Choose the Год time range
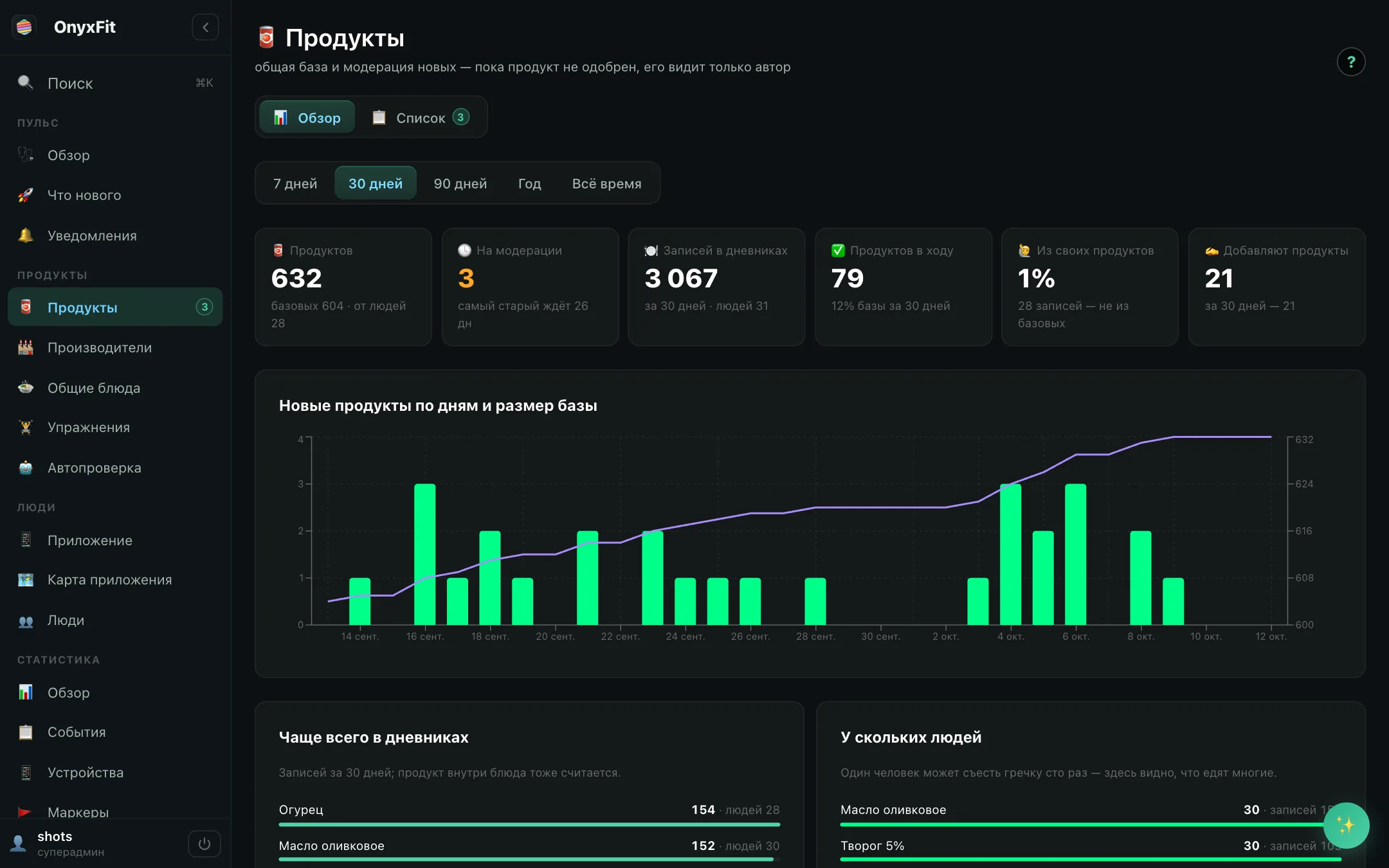Image resolution: width=1389 pixels, height=868 pixels. pos(529,183)
